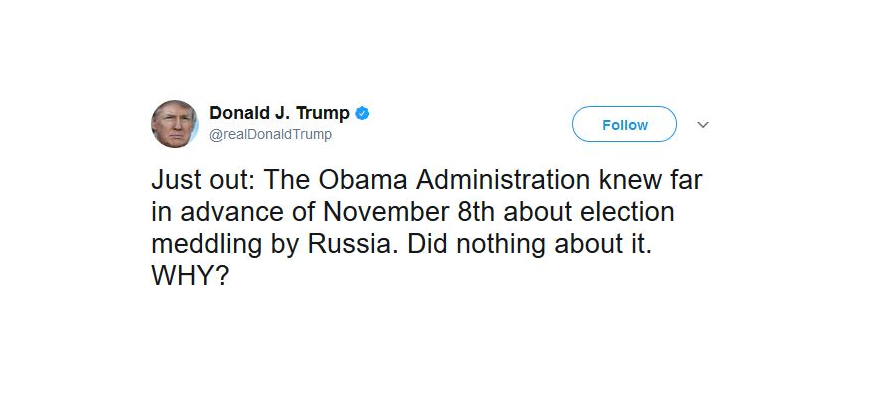This screenshot has width=872, height=419.
Task: Expand the tweet options chevron menu
Action: point(703,125)
